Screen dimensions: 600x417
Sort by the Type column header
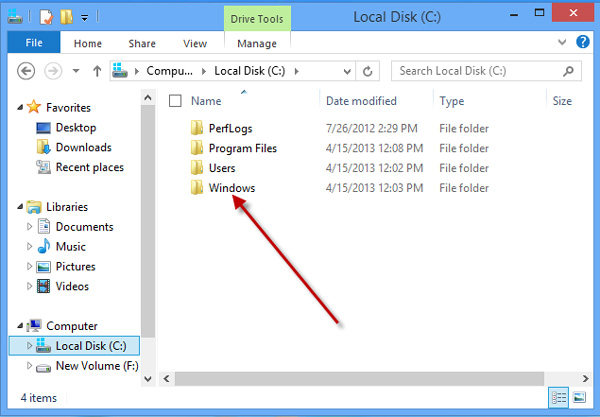click(452, 101)
